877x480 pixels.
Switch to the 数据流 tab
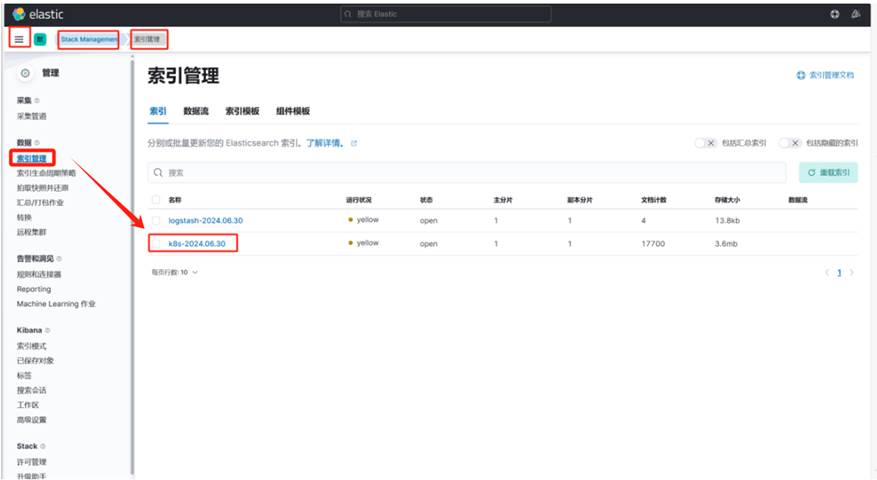(x=196, y=111)
